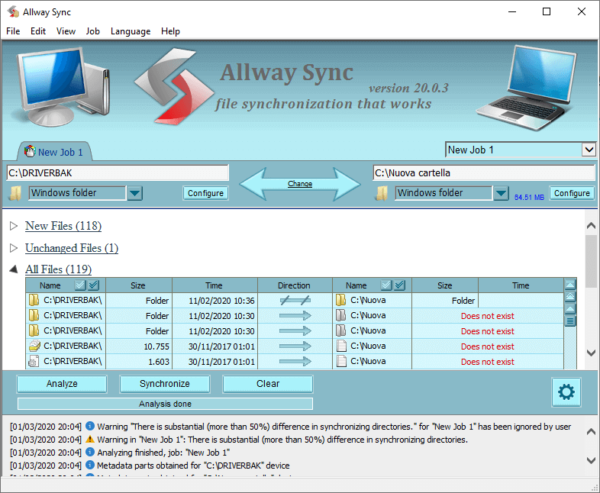This screenshot has width=600, height=493.
Task: Expand the Unchanged Files (1) section triangle
Action: tap(14, 248)
